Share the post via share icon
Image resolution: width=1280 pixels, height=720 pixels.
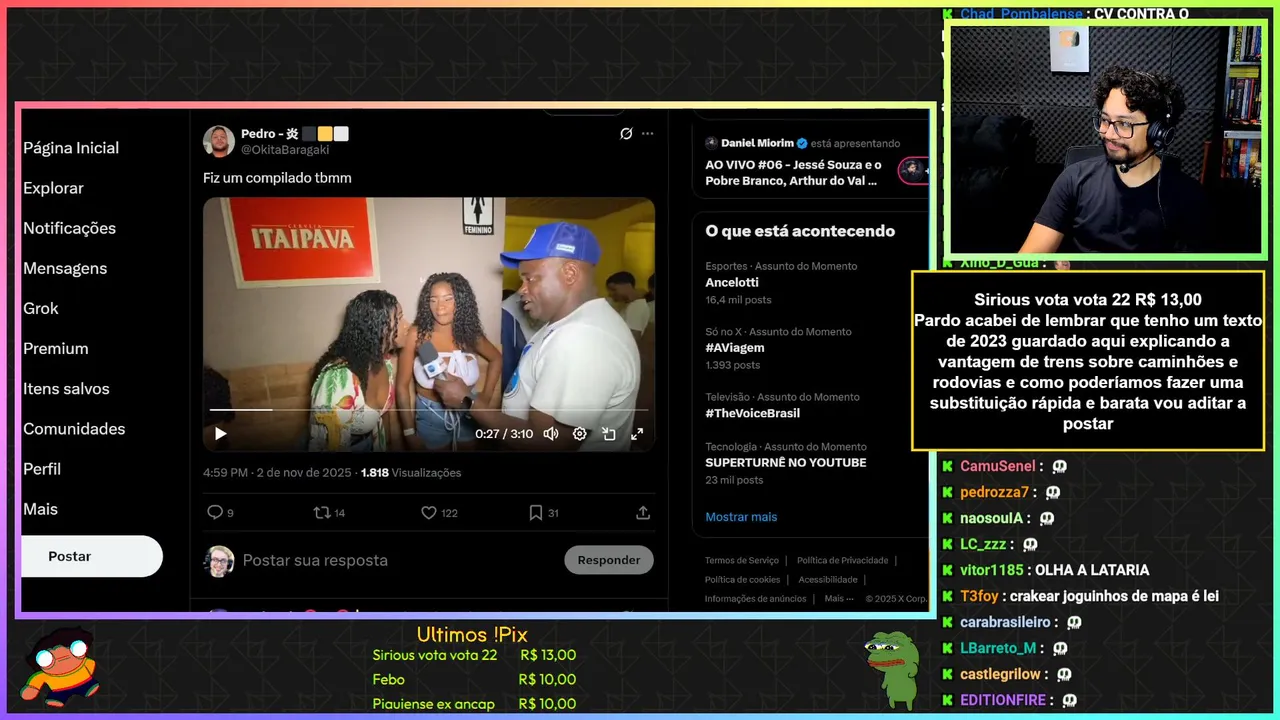click(x=643, y=512)
